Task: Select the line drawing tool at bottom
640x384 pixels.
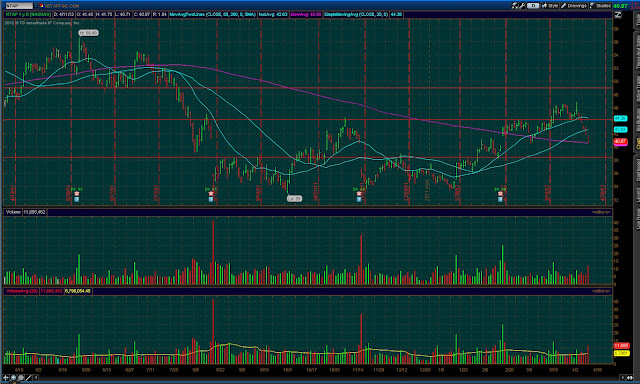Action: tap(28, 378)
